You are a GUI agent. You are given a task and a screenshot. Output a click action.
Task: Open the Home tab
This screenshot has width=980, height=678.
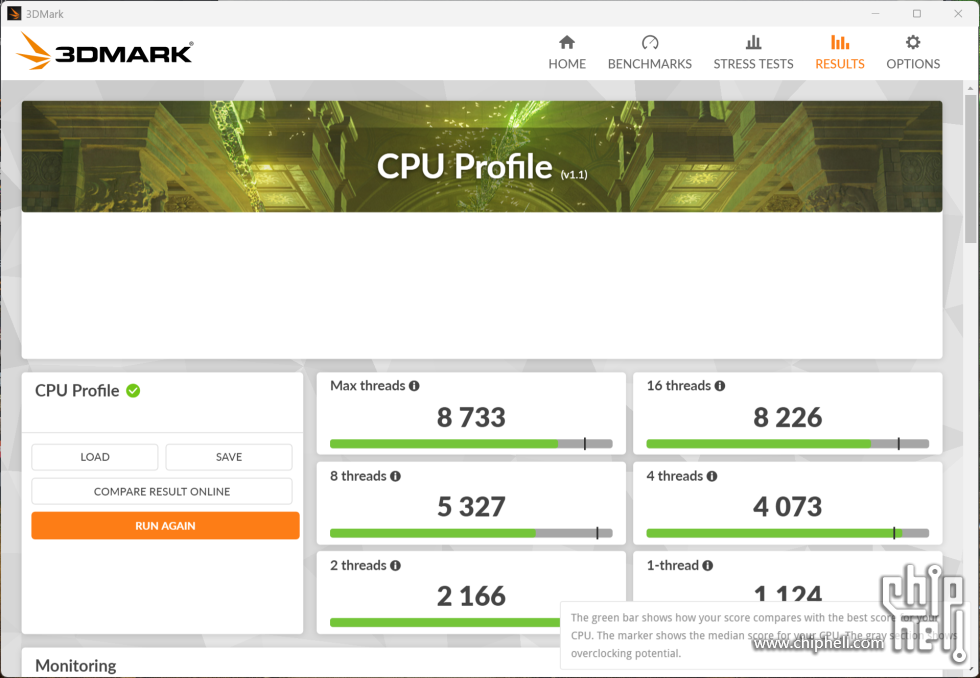[567, 52]
